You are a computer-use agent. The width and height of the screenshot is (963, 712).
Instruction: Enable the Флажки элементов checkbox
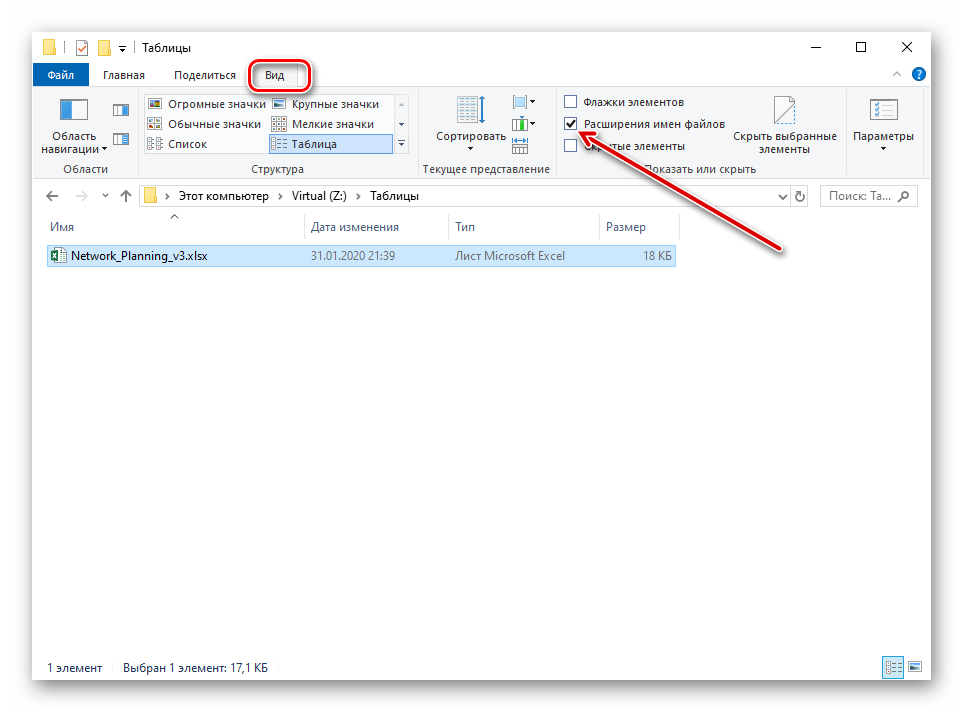click(571, 102)
